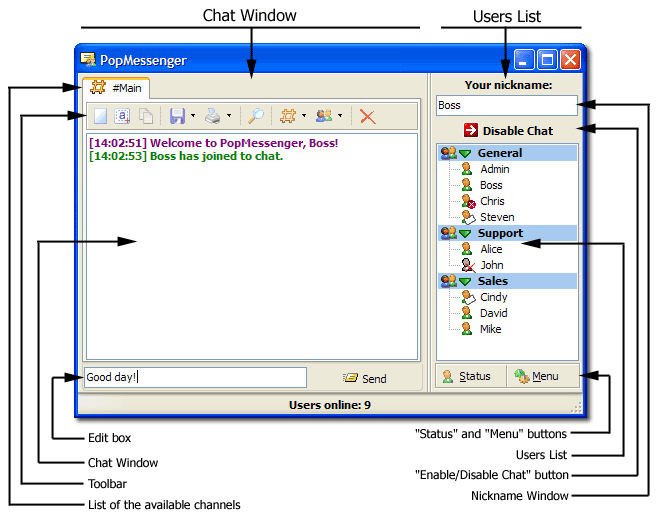The height and width of the screenshot is (521, 662).
Task: Click Steven's user icon with note
Action: tap(468, 217)
